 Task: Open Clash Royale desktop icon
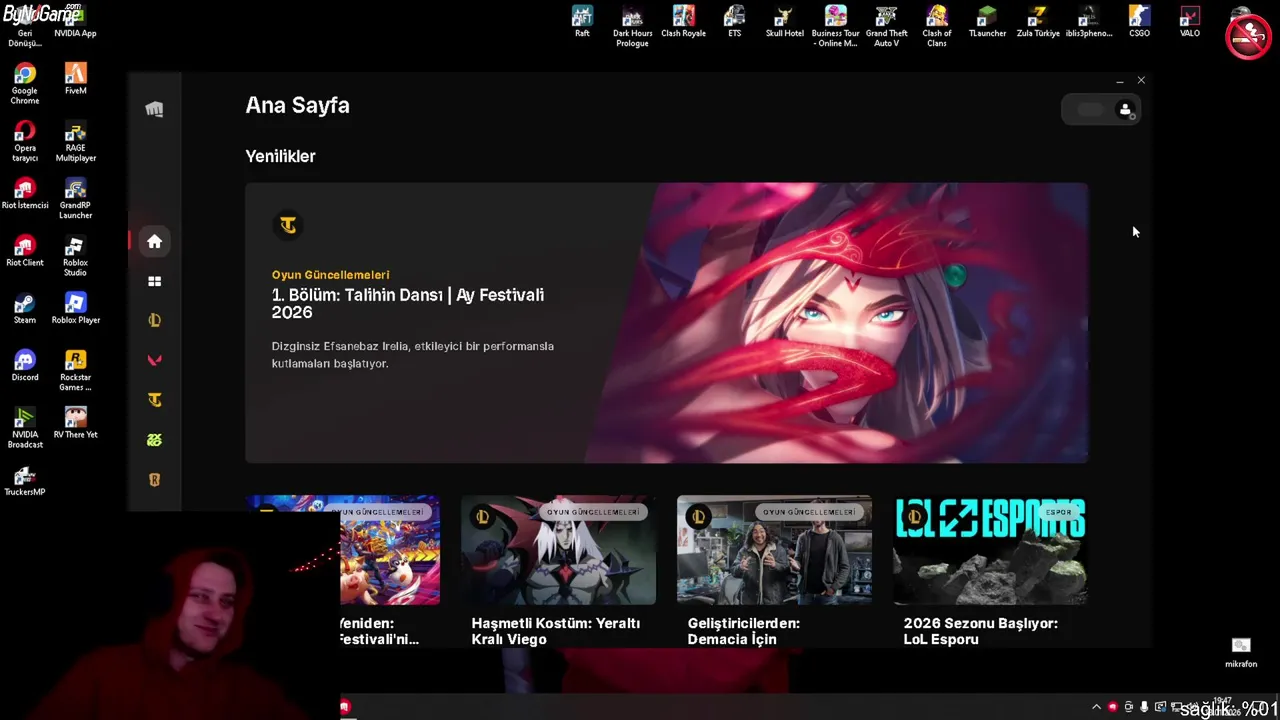[683, 21]
